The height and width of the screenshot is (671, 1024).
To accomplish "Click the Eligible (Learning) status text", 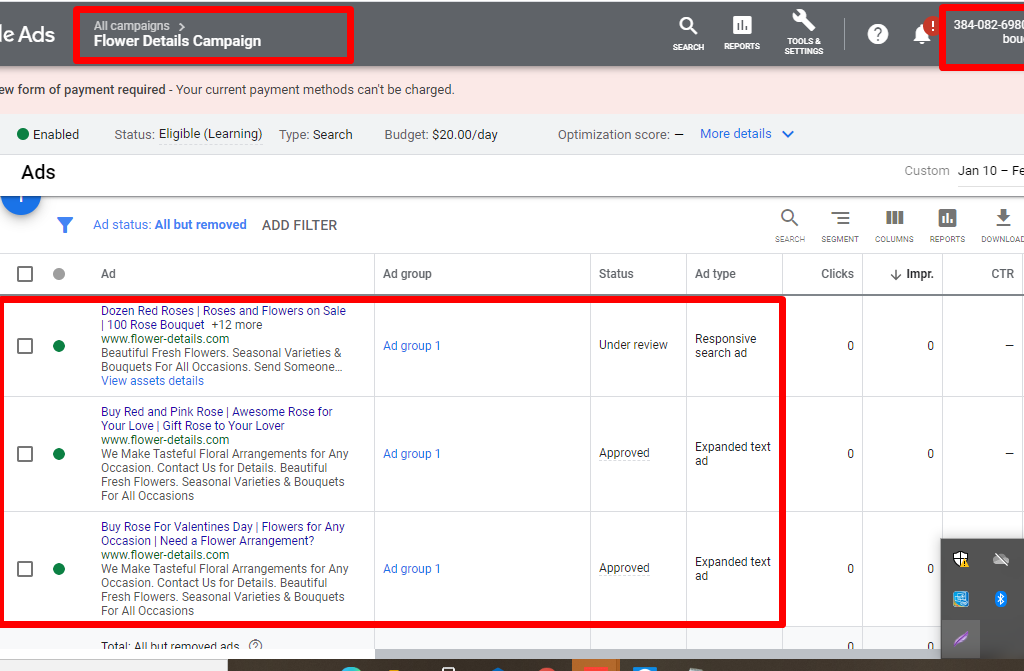I will [210, 134].
